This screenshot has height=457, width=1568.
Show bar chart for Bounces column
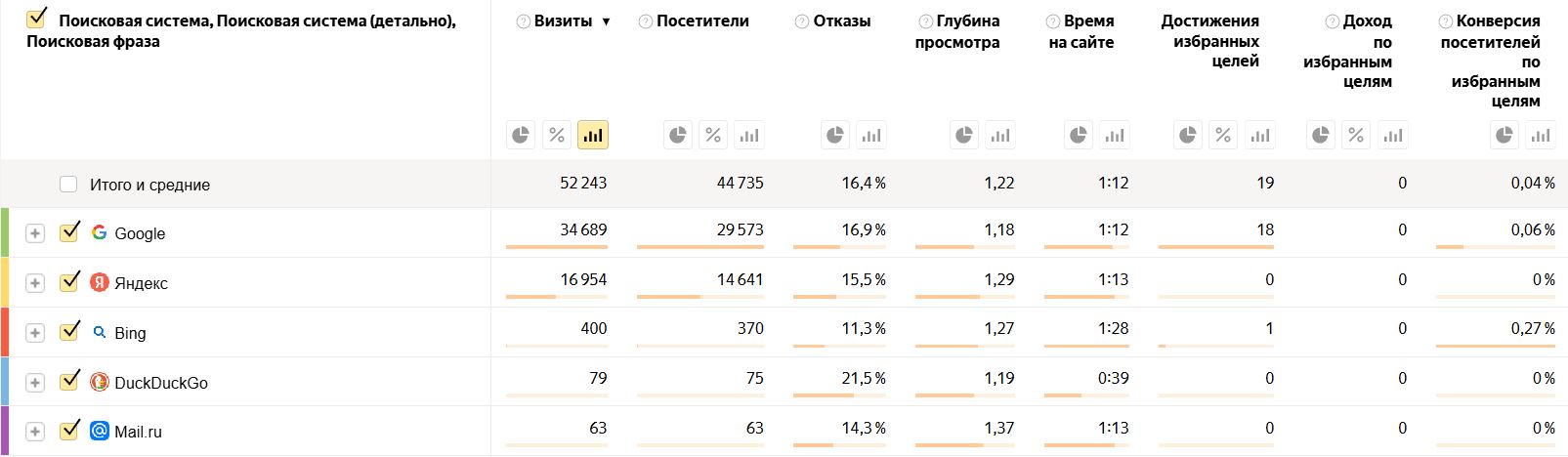point(870,135)
